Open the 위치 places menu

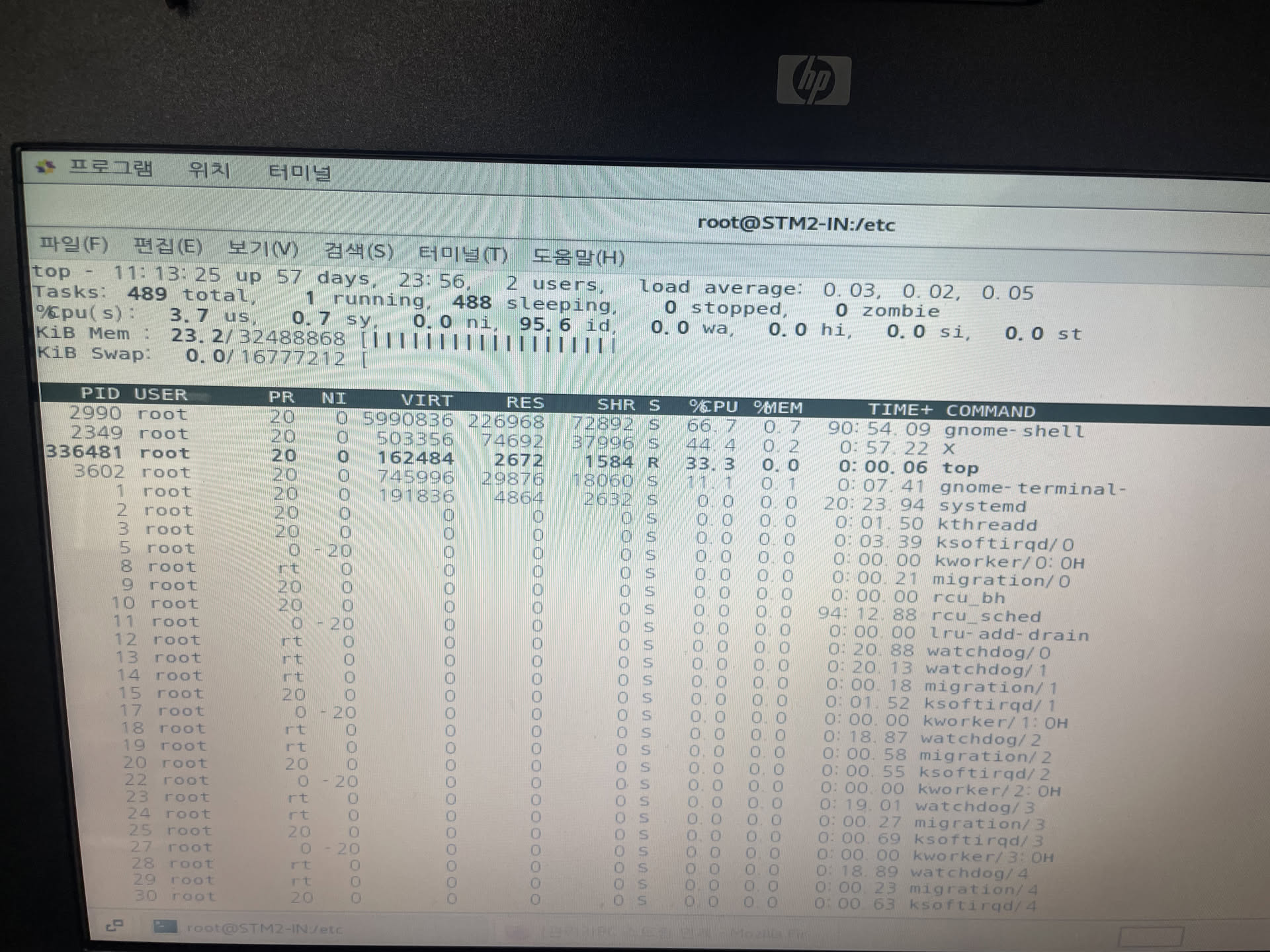pyautogui.click(x=209, y=171)
